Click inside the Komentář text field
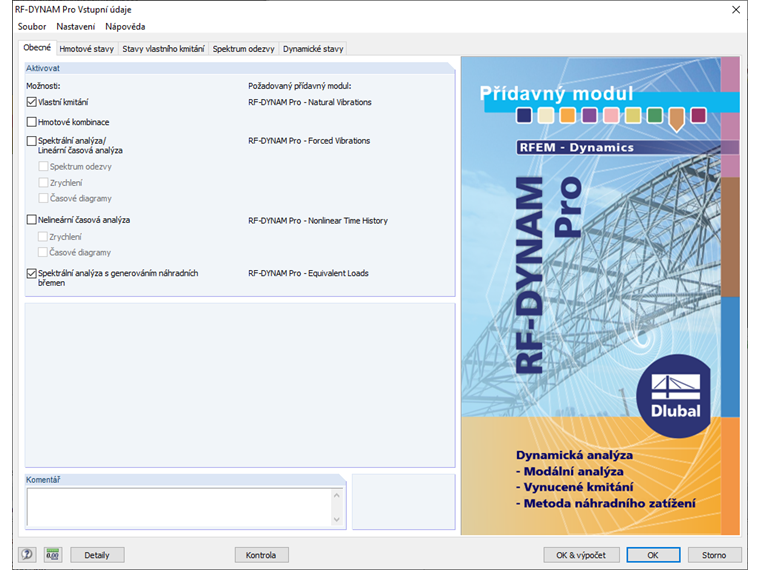Image resolution: width=760 pixels, height=570 pixels. click(x=179, y=507)
